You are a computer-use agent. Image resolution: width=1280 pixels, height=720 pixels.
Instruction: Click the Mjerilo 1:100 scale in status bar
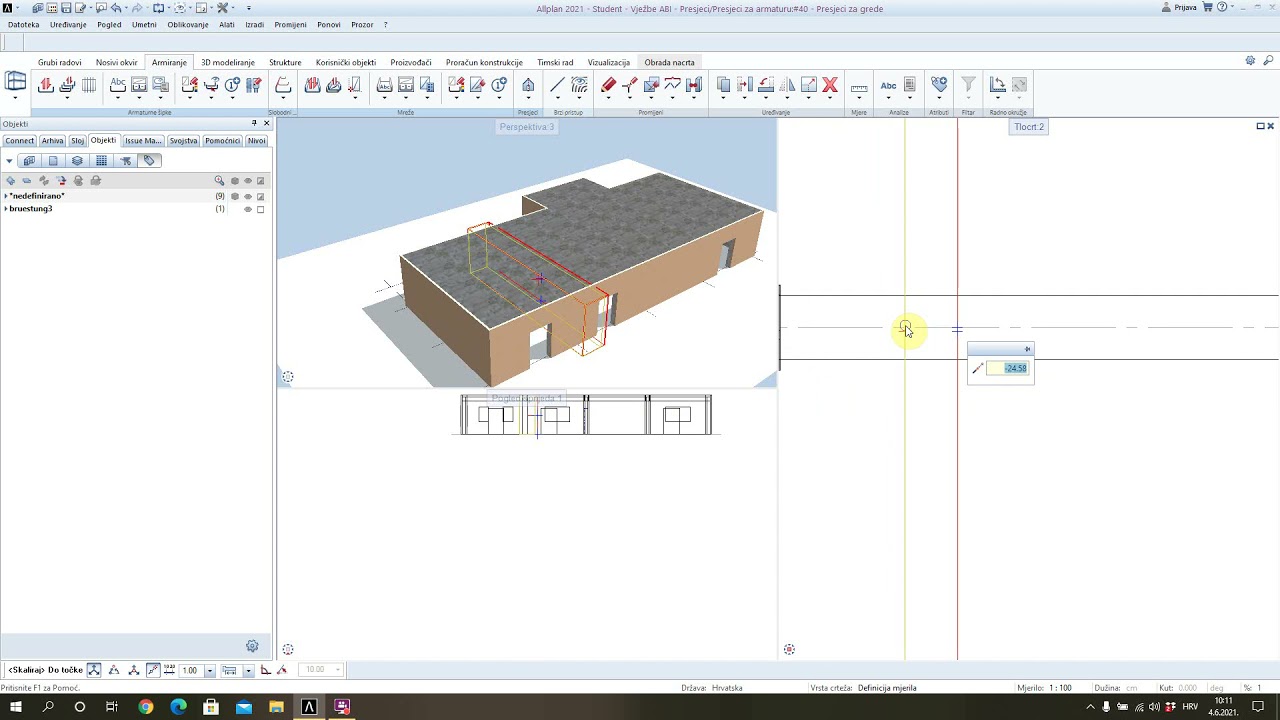1044,688
